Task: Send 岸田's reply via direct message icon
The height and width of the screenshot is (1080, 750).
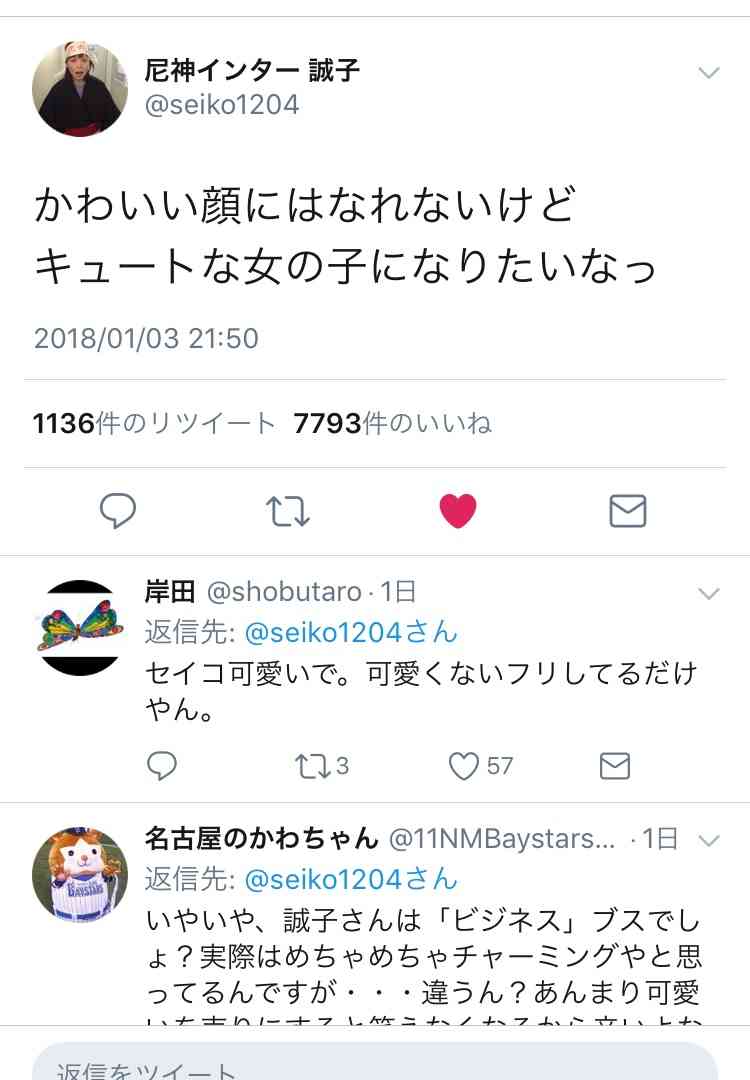Action: 614,766
